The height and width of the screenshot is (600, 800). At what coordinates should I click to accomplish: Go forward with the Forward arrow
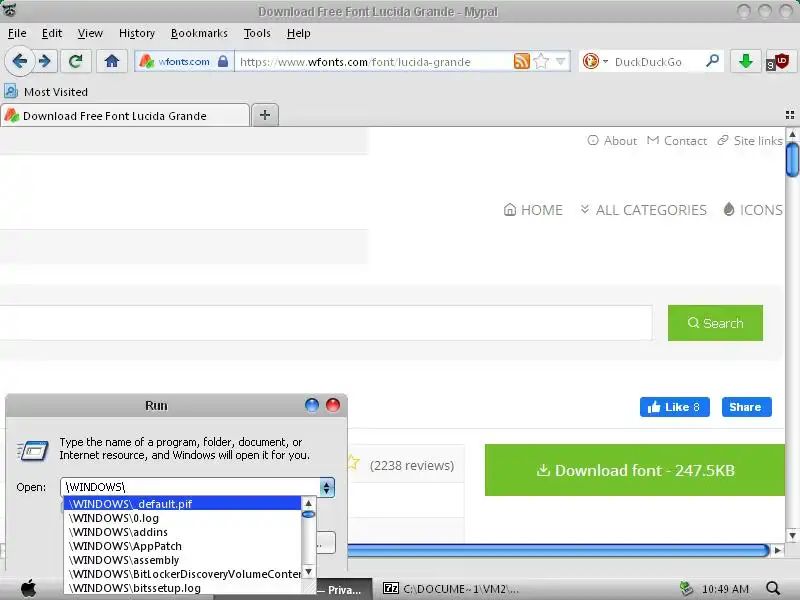coord(45,62)
